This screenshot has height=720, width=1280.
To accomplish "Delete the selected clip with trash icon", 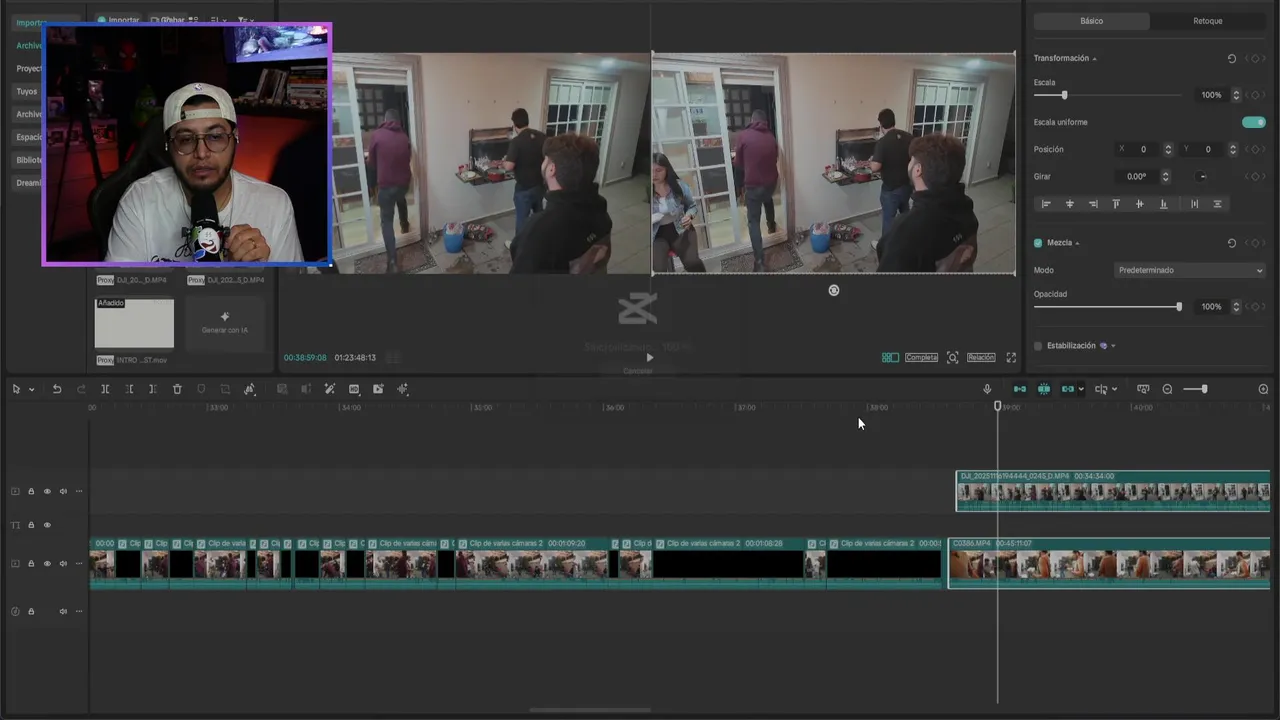I will 177,389.
